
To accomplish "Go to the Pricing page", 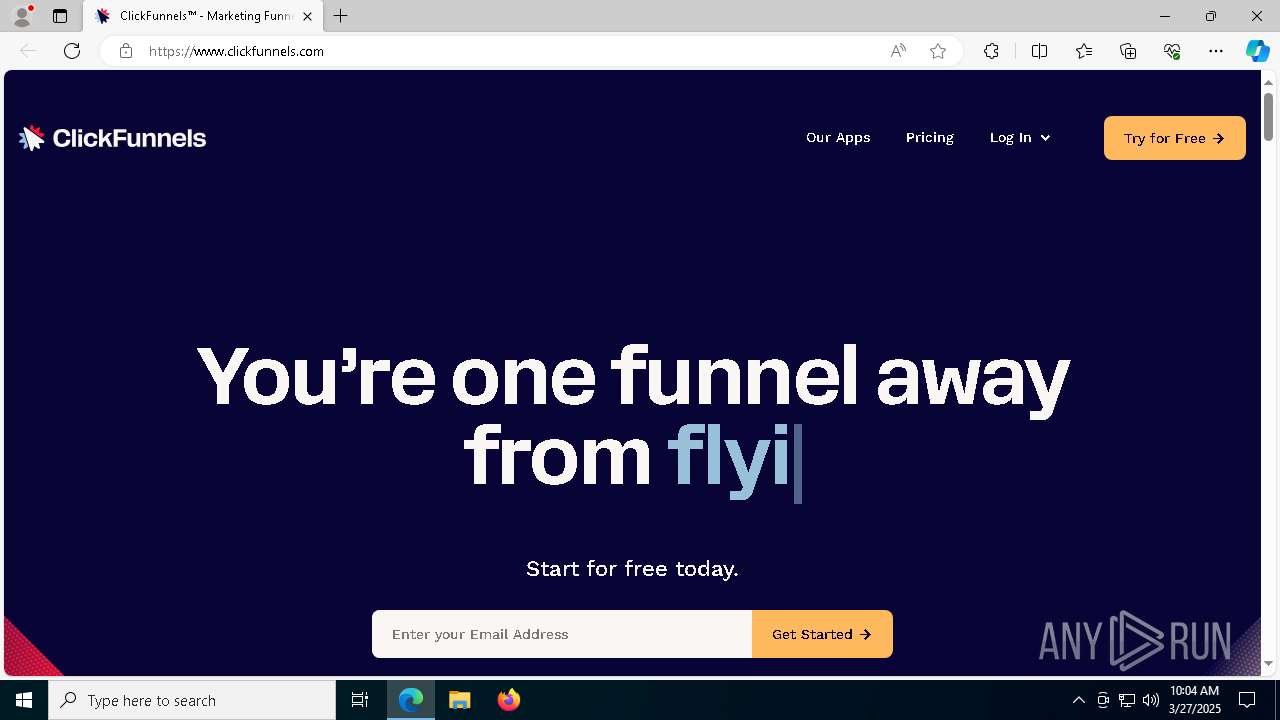I will coord(930,138).
